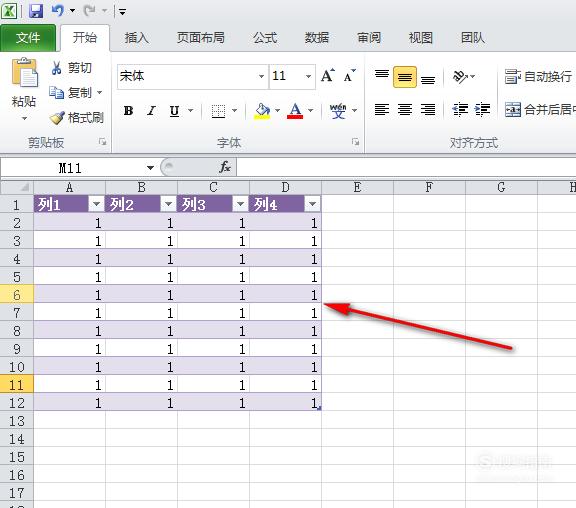576x508 pixels.
Task: Click the Select All corner triangle
Action: 24,188
